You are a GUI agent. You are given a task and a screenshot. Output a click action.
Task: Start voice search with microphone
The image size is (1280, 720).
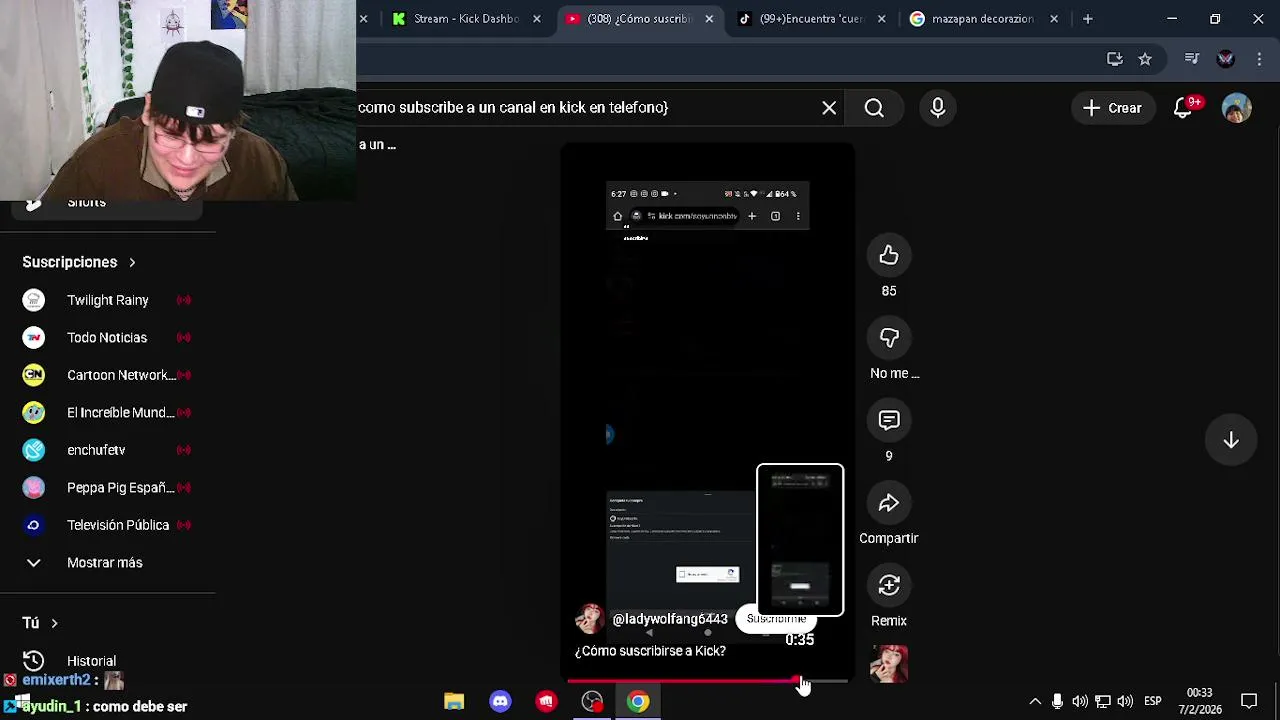pyautogui.click(x=938, y=108)
